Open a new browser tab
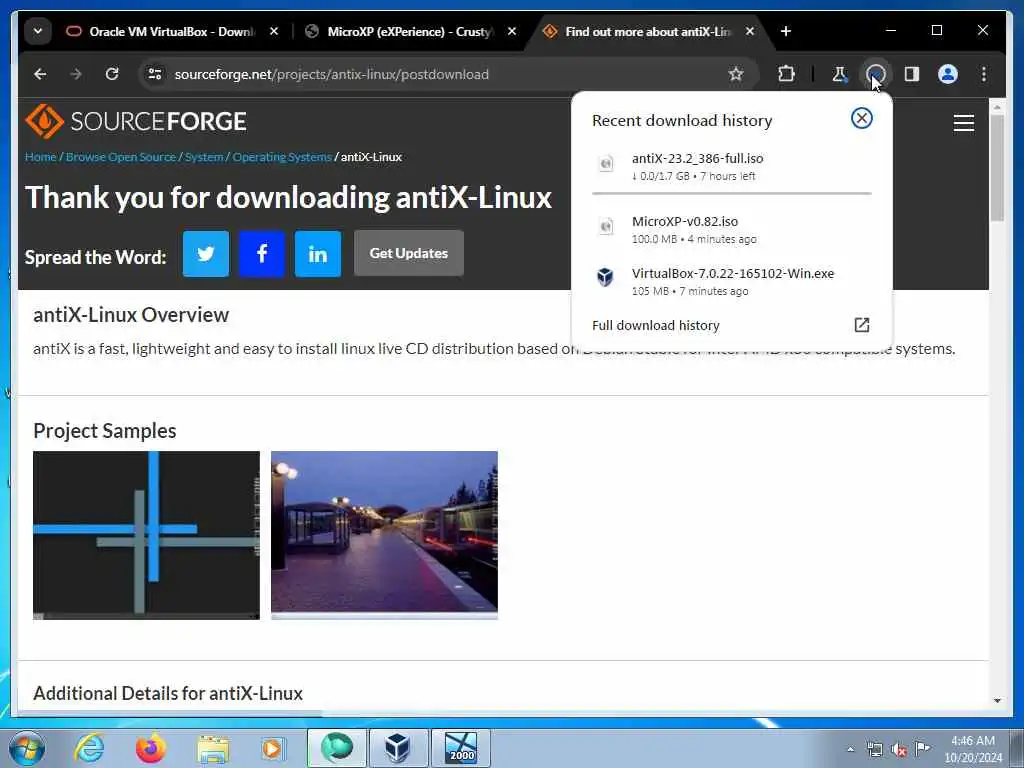 (x=786, y=31)
